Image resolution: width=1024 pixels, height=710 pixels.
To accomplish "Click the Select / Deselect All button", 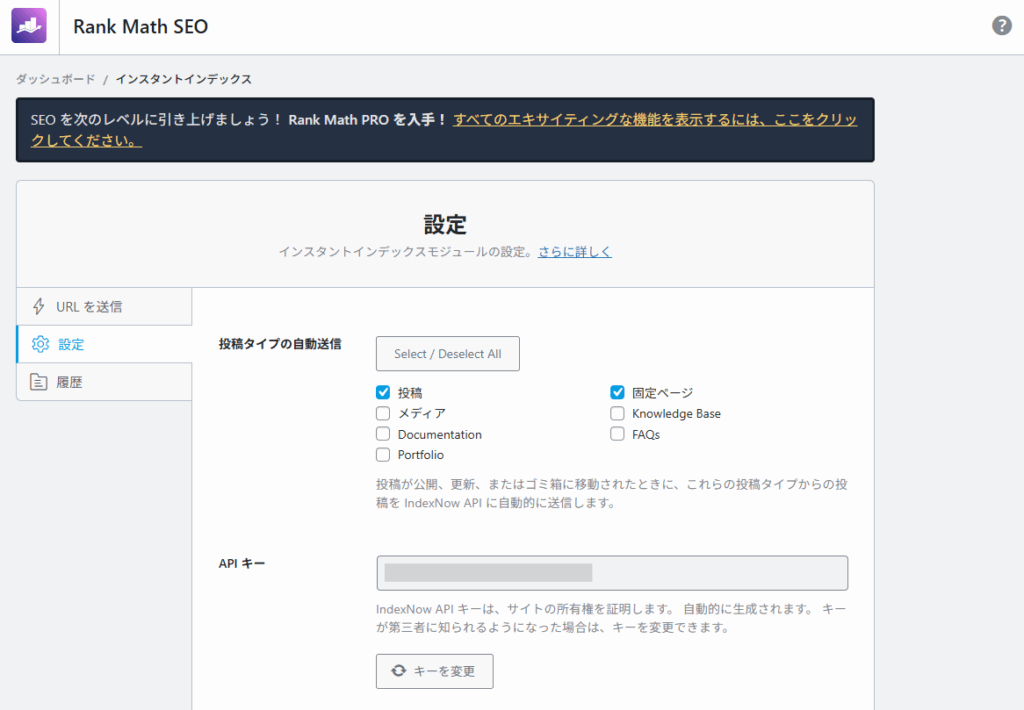I will 448,353.
